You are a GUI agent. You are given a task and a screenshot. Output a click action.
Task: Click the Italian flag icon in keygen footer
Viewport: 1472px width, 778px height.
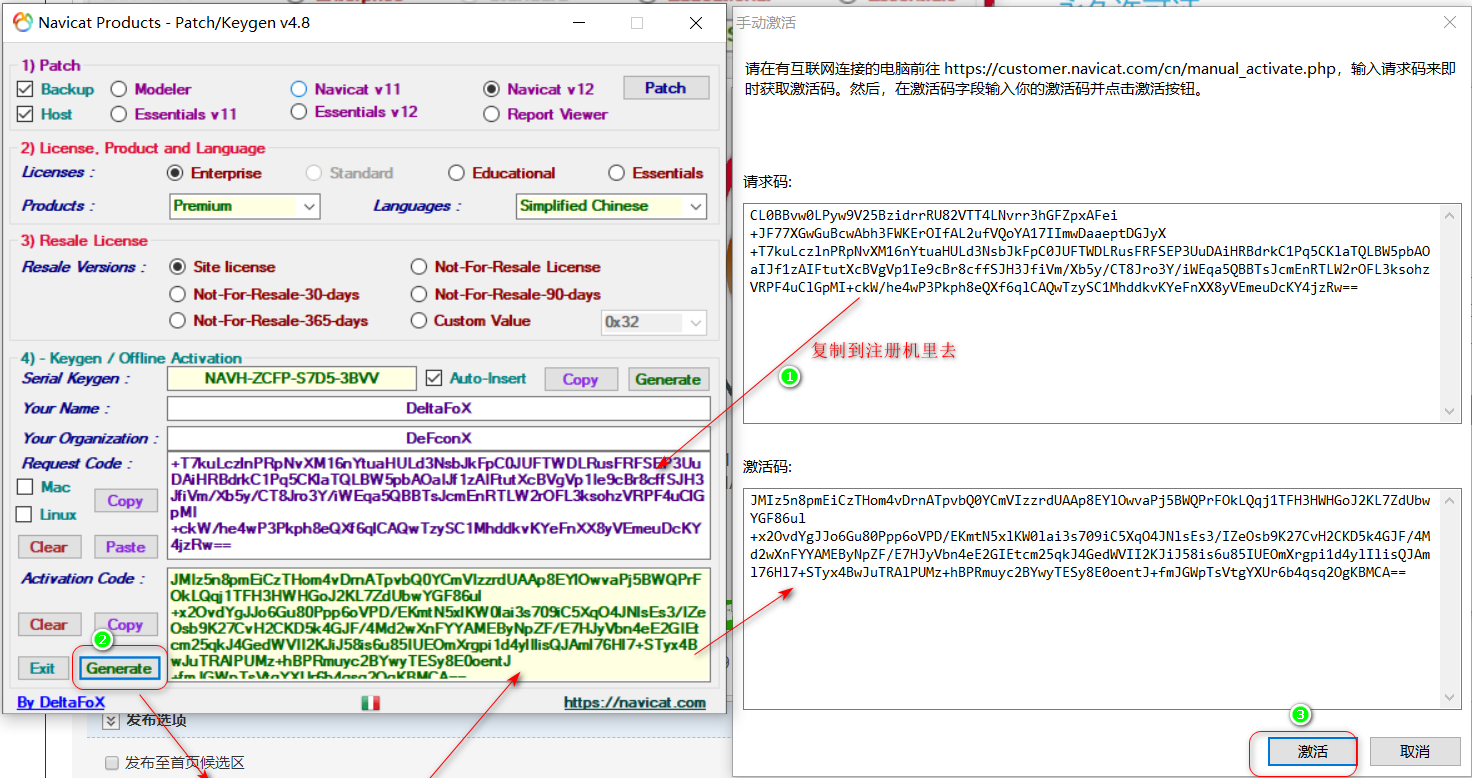click(370, 703)
